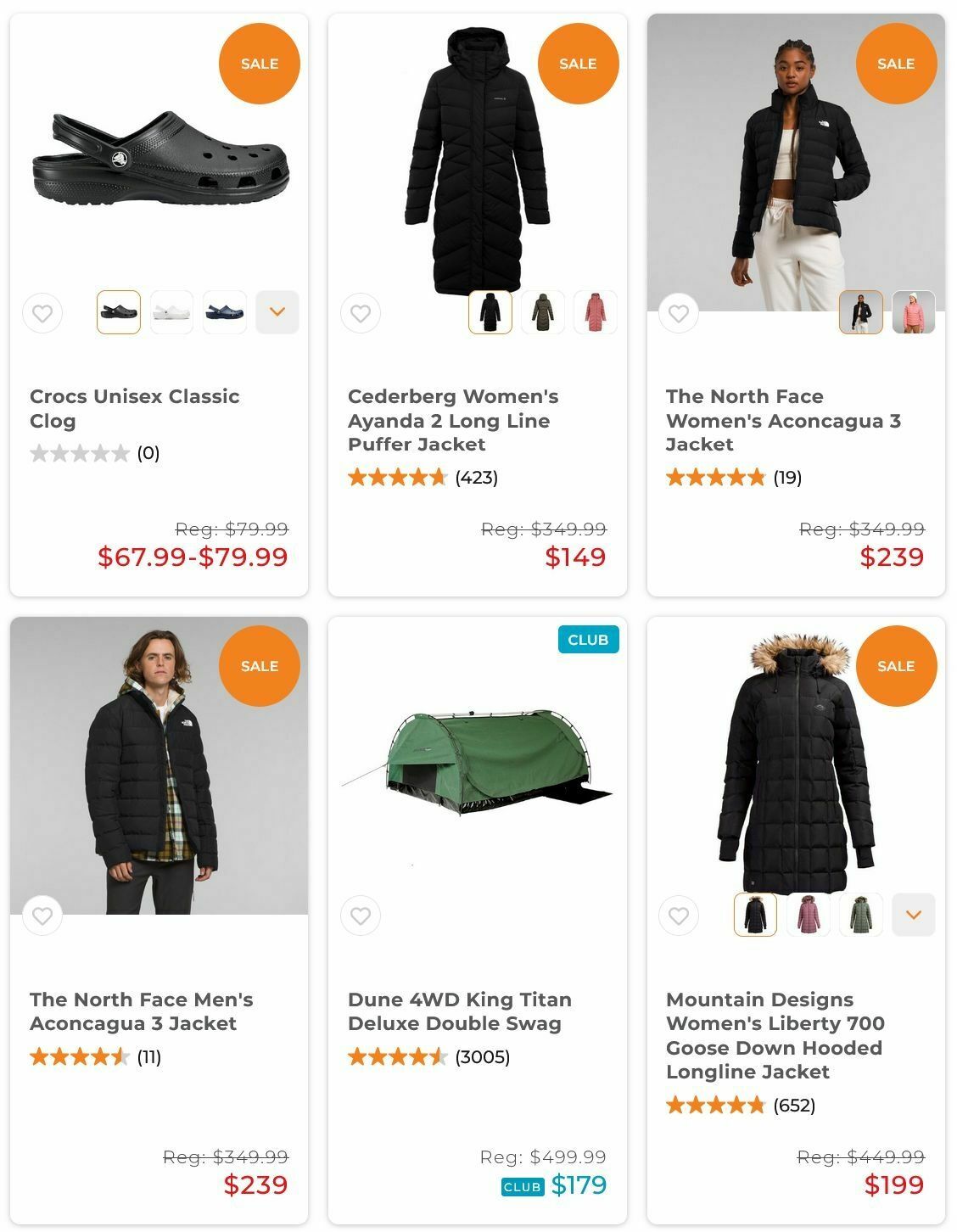Select the pink Cederberg puffer jacket swatch

[x=596, y=312]
